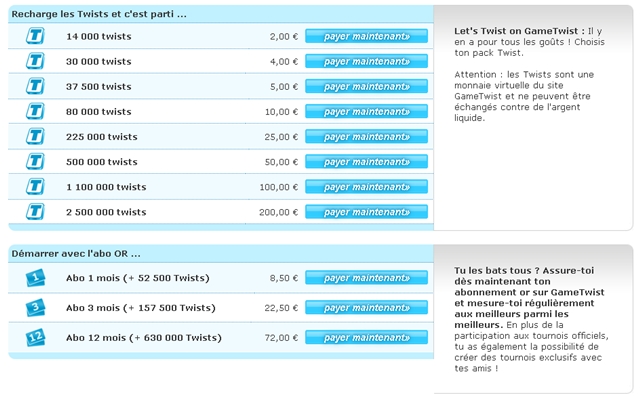Screen dimensions: 640x399
Task: Pay now for the 500 000 twists pack
Action: (x=367, y=162)
